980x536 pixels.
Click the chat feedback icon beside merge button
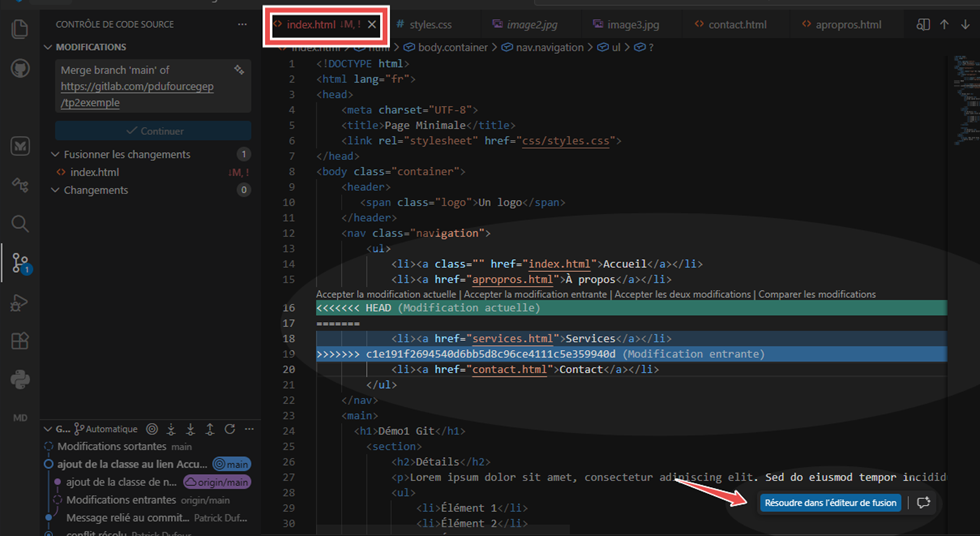(x=923, y=503)
